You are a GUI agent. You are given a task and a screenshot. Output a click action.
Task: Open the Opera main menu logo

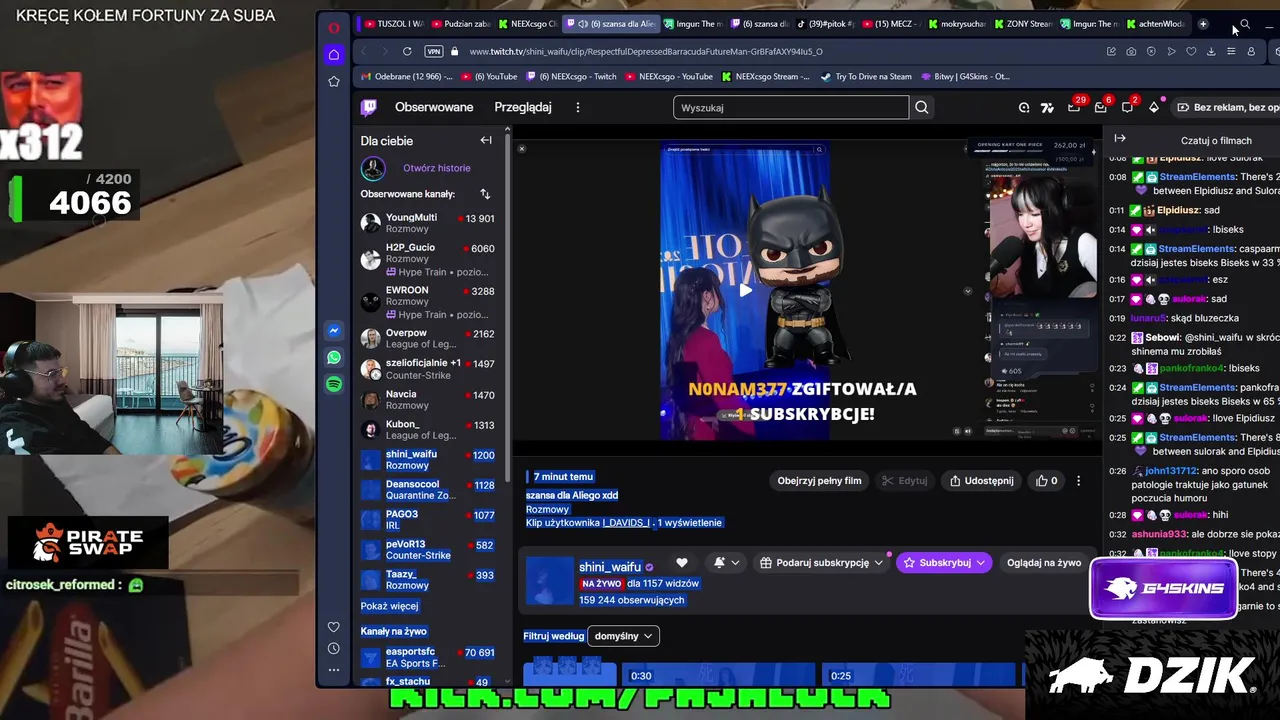334,28
